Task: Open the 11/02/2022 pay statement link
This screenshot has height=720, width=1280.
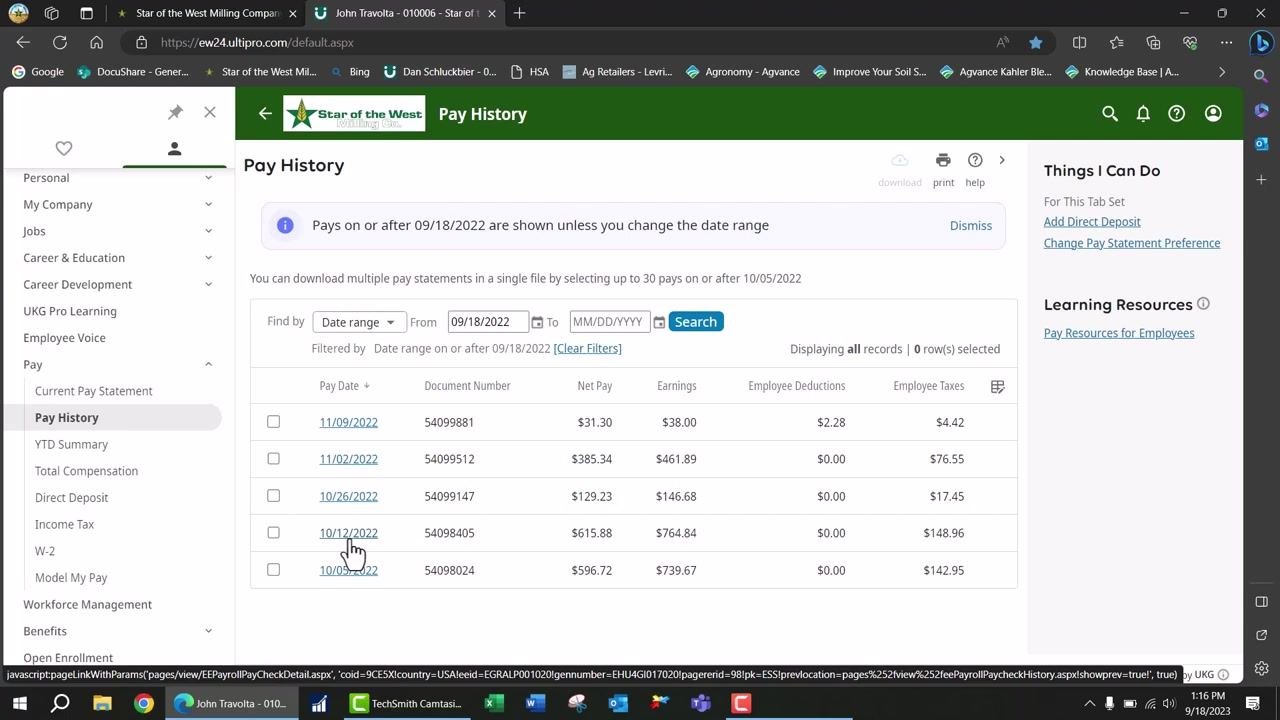Action: click(348, 459)
